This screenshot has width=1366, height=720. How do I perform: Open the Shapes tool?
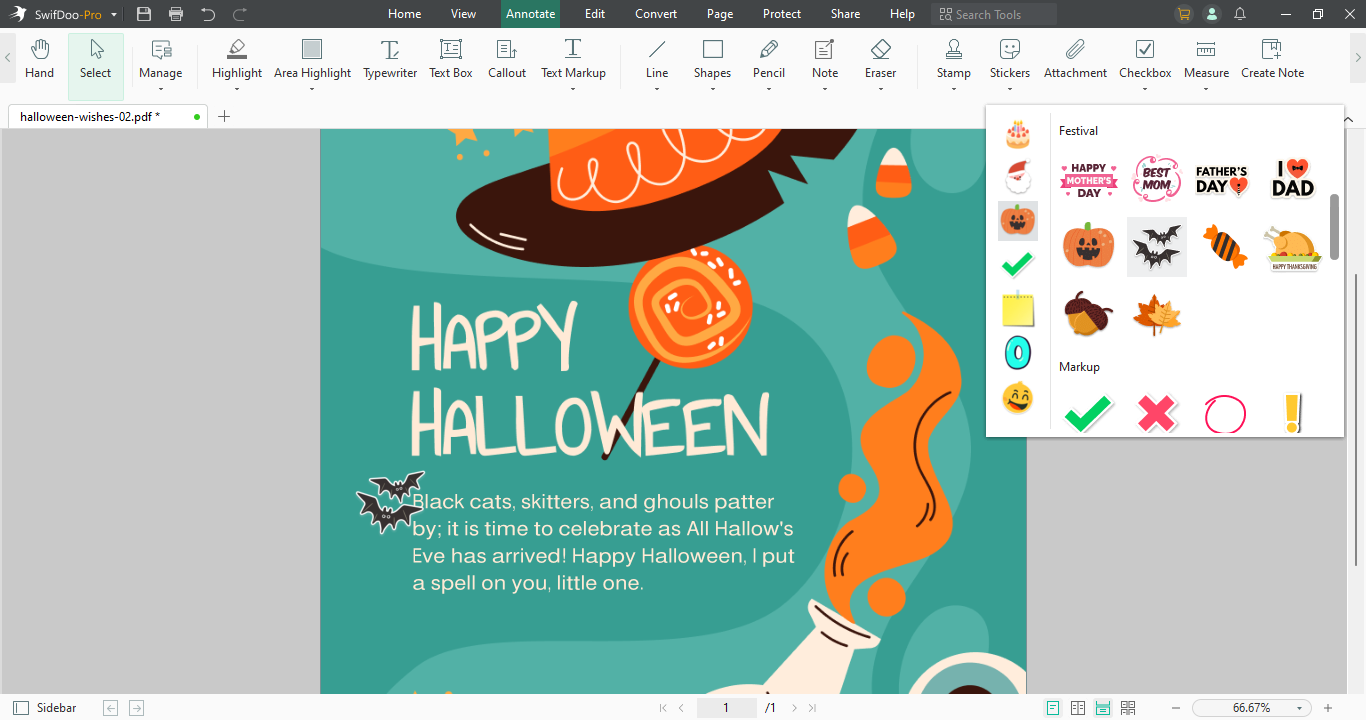coord(712,60)
